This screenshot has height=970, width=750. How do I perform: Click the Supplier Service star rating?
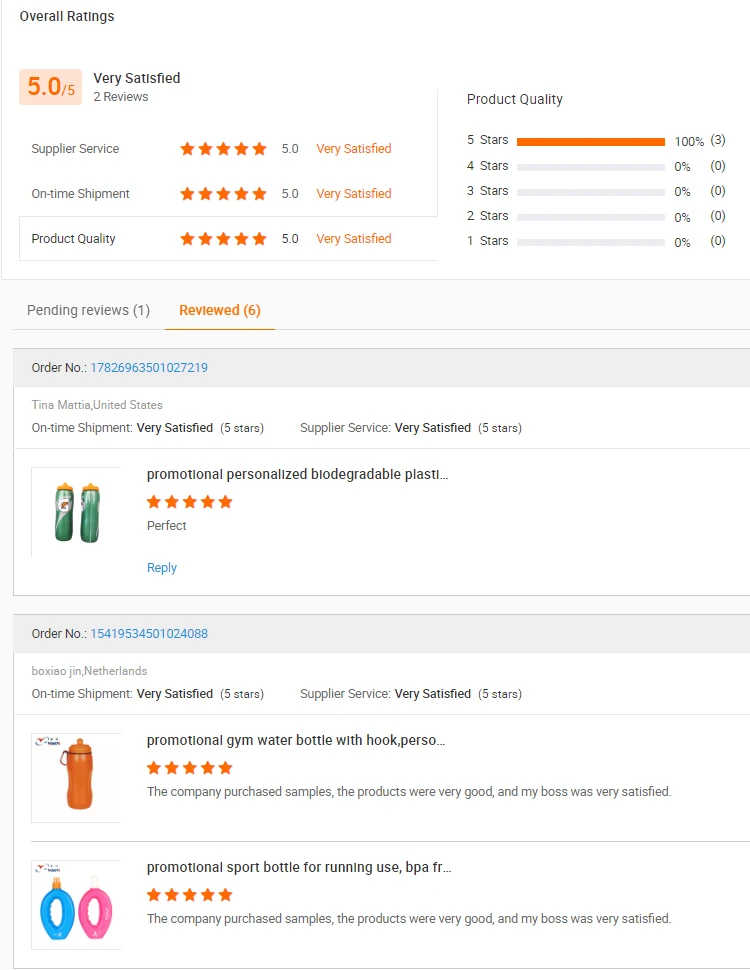(x=223, y=149)
